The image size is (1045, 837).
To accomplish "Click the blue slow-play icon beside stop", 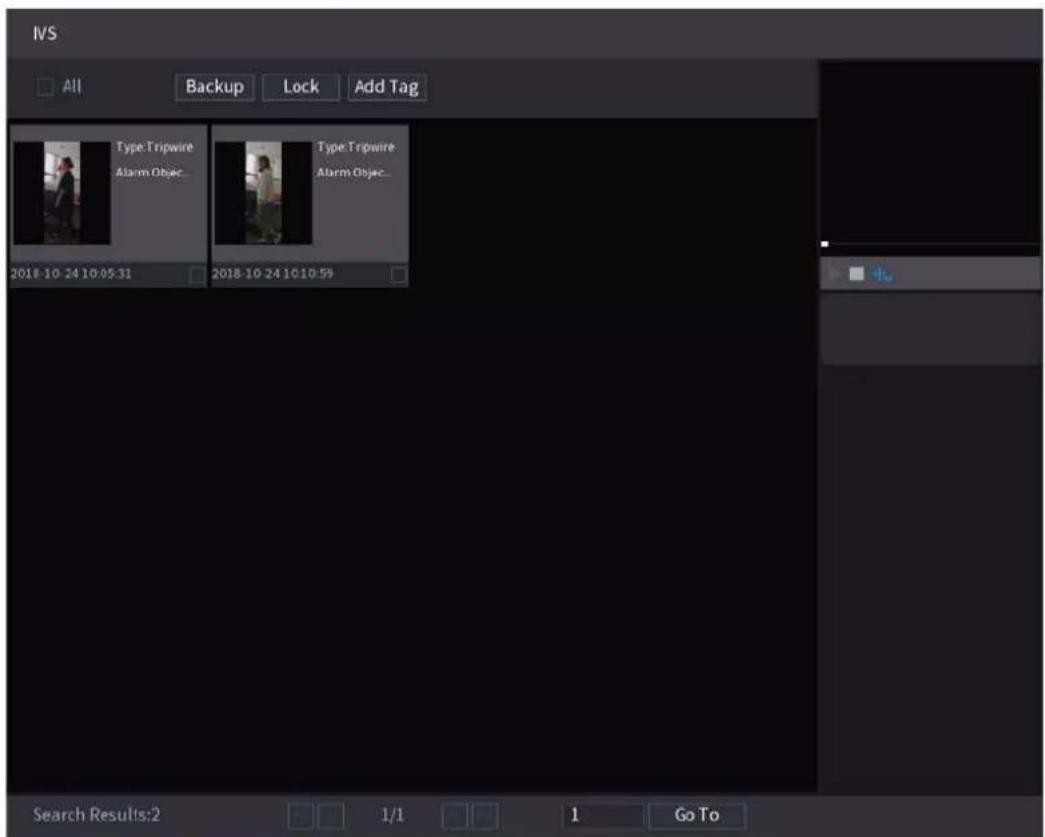I will pos(882,274).
